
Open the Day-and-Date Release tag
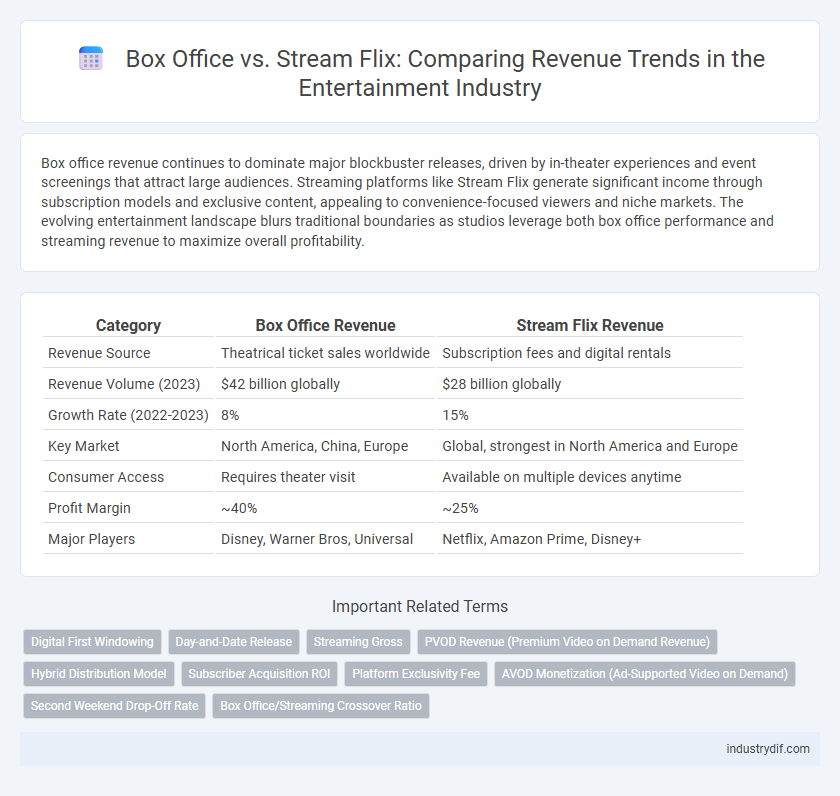[x=234, y=642]
